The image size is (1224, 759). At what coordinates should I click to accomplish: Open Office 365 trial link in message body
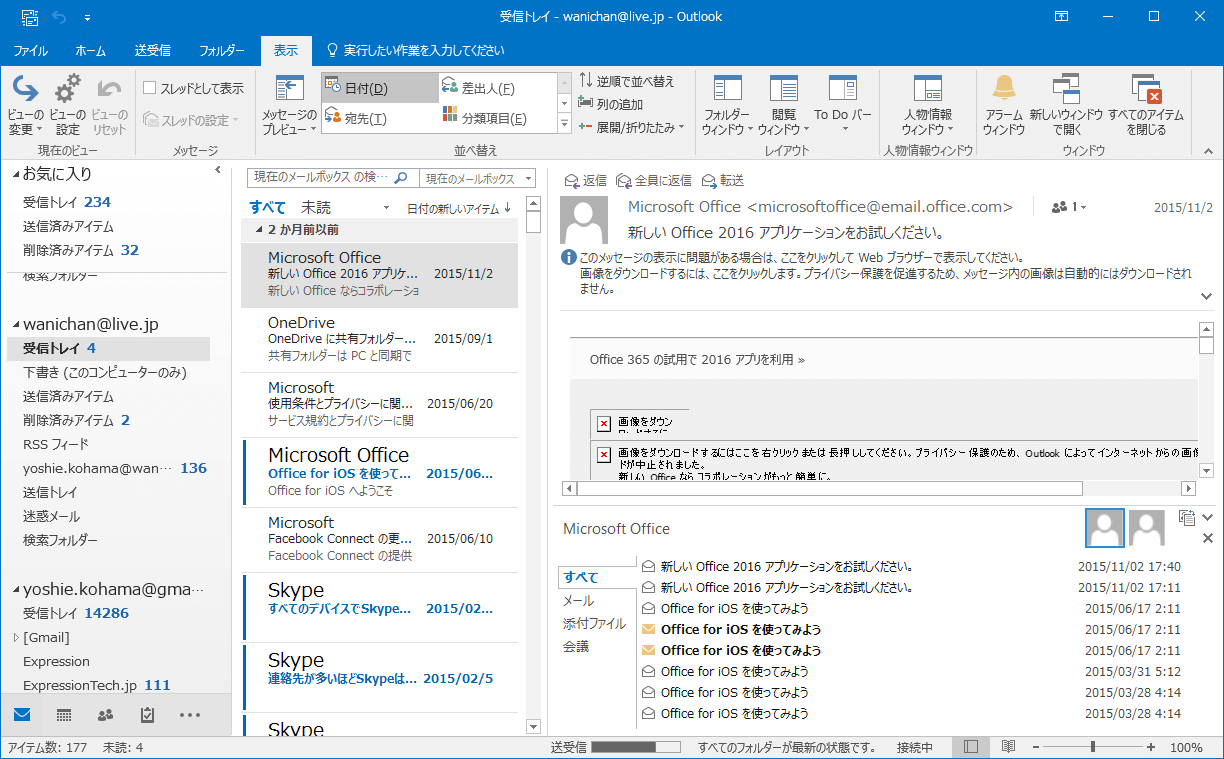coord(697,359)
